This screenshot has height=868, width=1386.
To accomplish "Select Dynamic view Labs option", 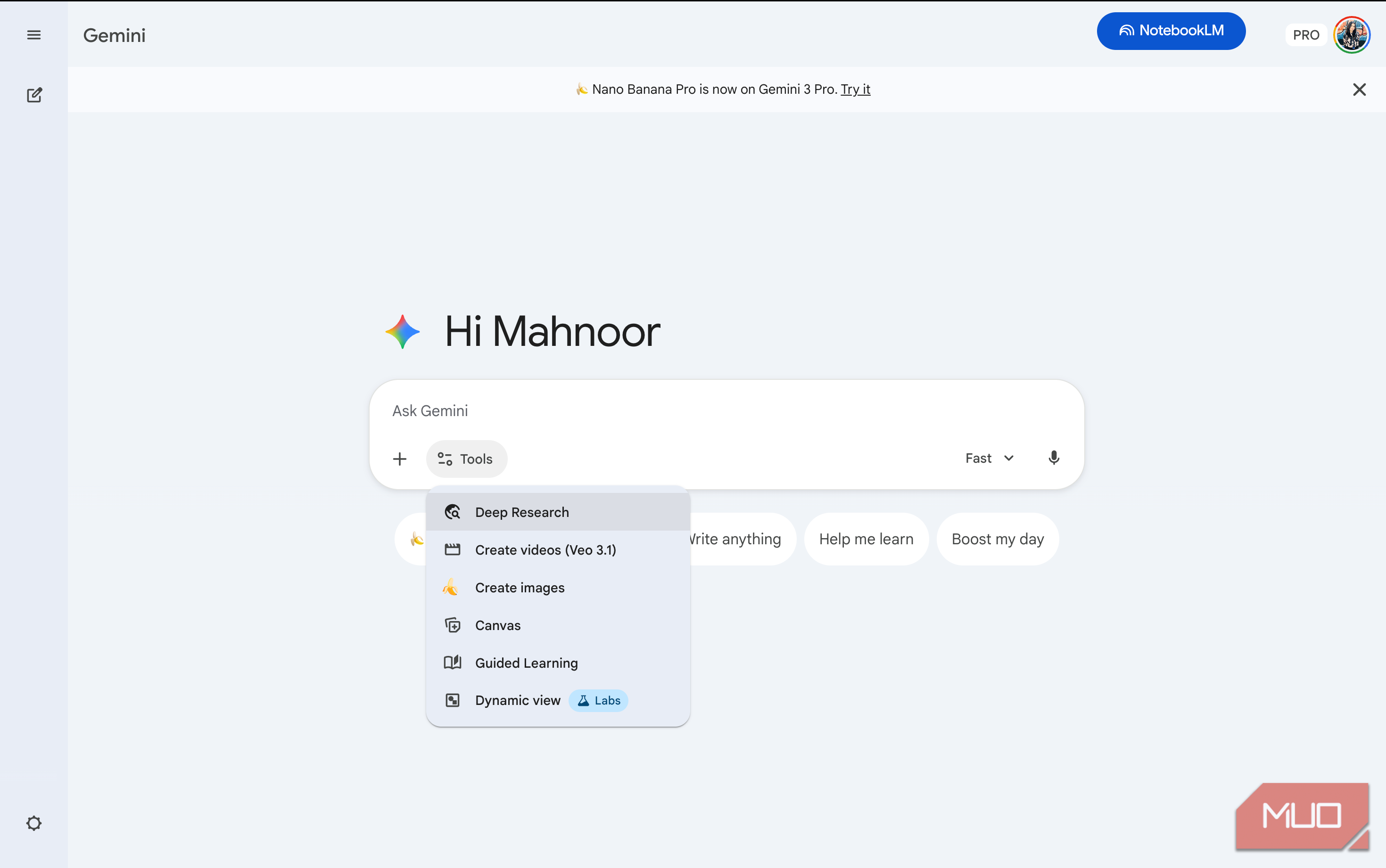I will 517,700.
